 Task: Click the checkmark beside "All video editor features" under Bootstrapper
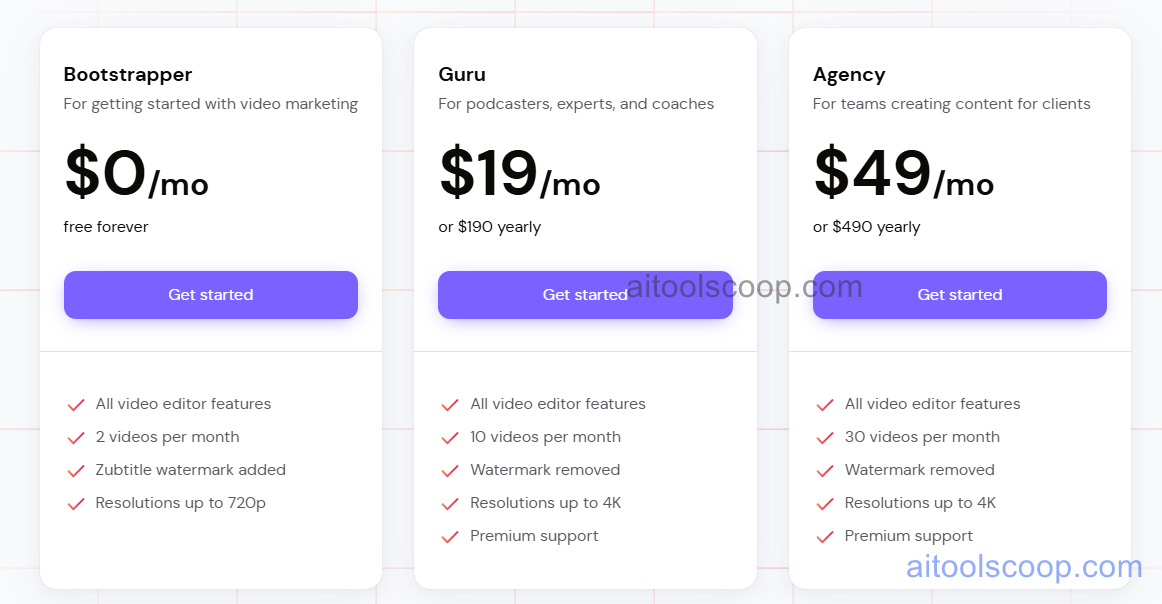[x=75, y=404]
